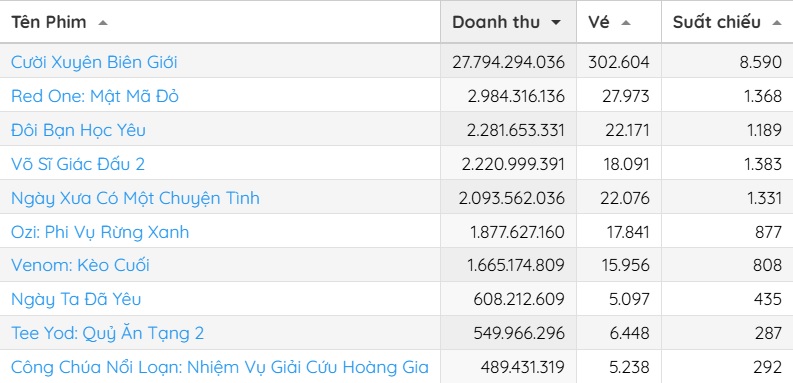The image size is (793, 383).
Task: Click the sort arrow beside Vé
Action: pyautogui.click(x=626, y=23)
